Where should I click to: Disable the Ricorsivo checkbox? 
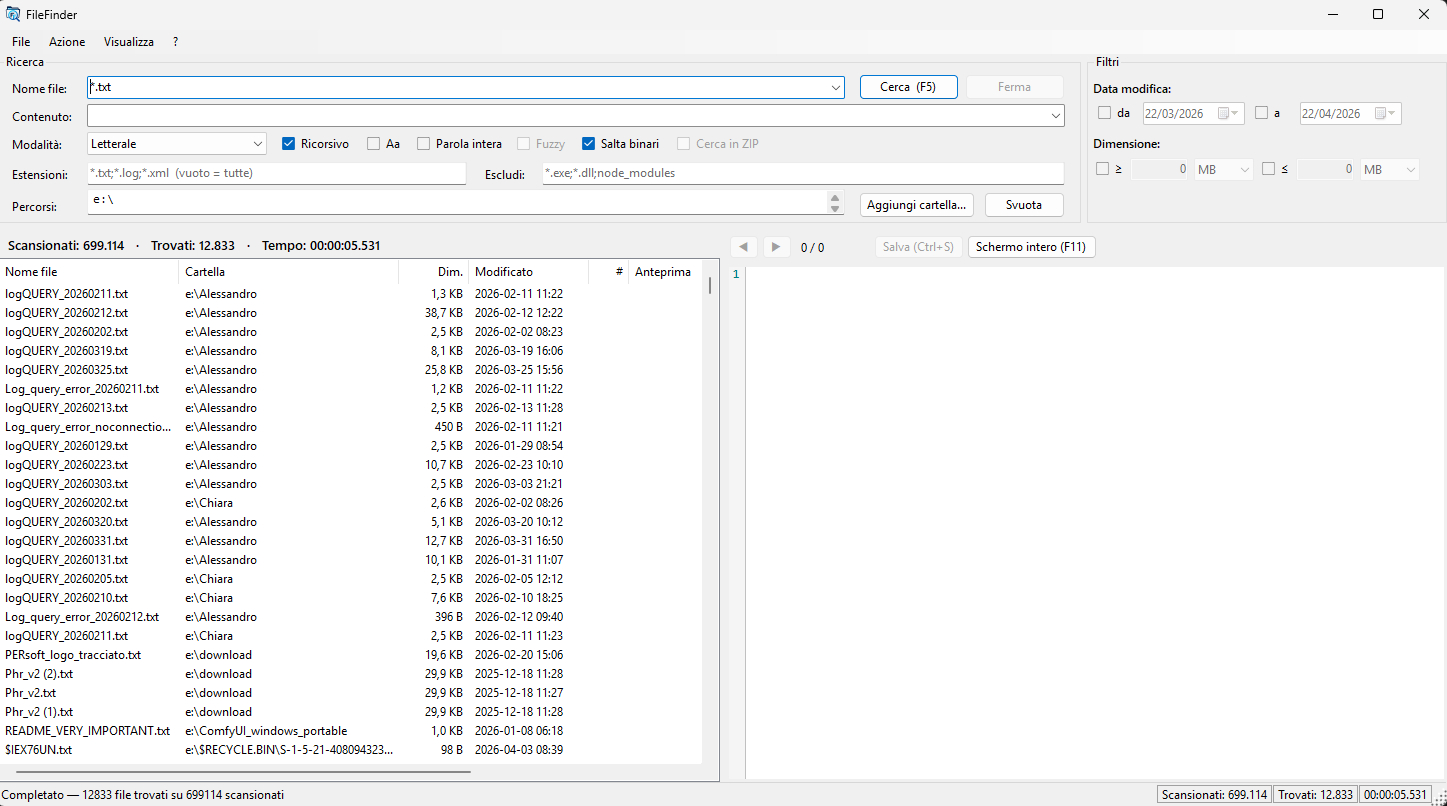(x=289, y=143)
